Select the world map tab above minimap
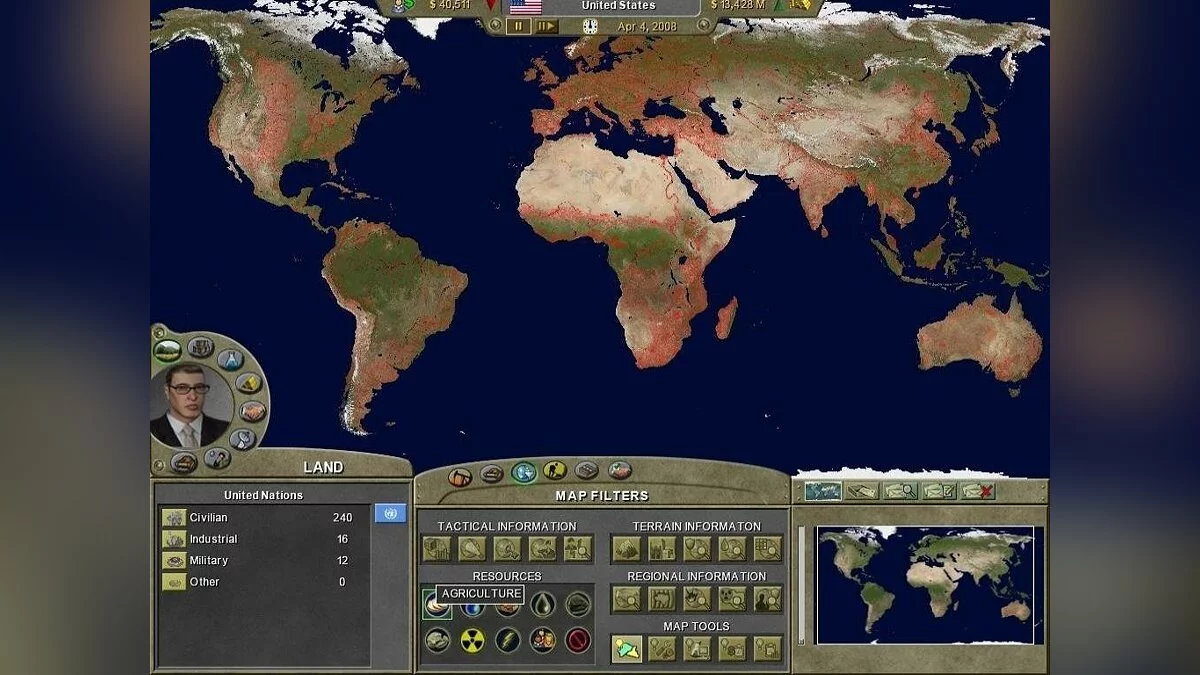Image resolution: width=1200 pixels, height=675 pixels. (x=823, y=491)
